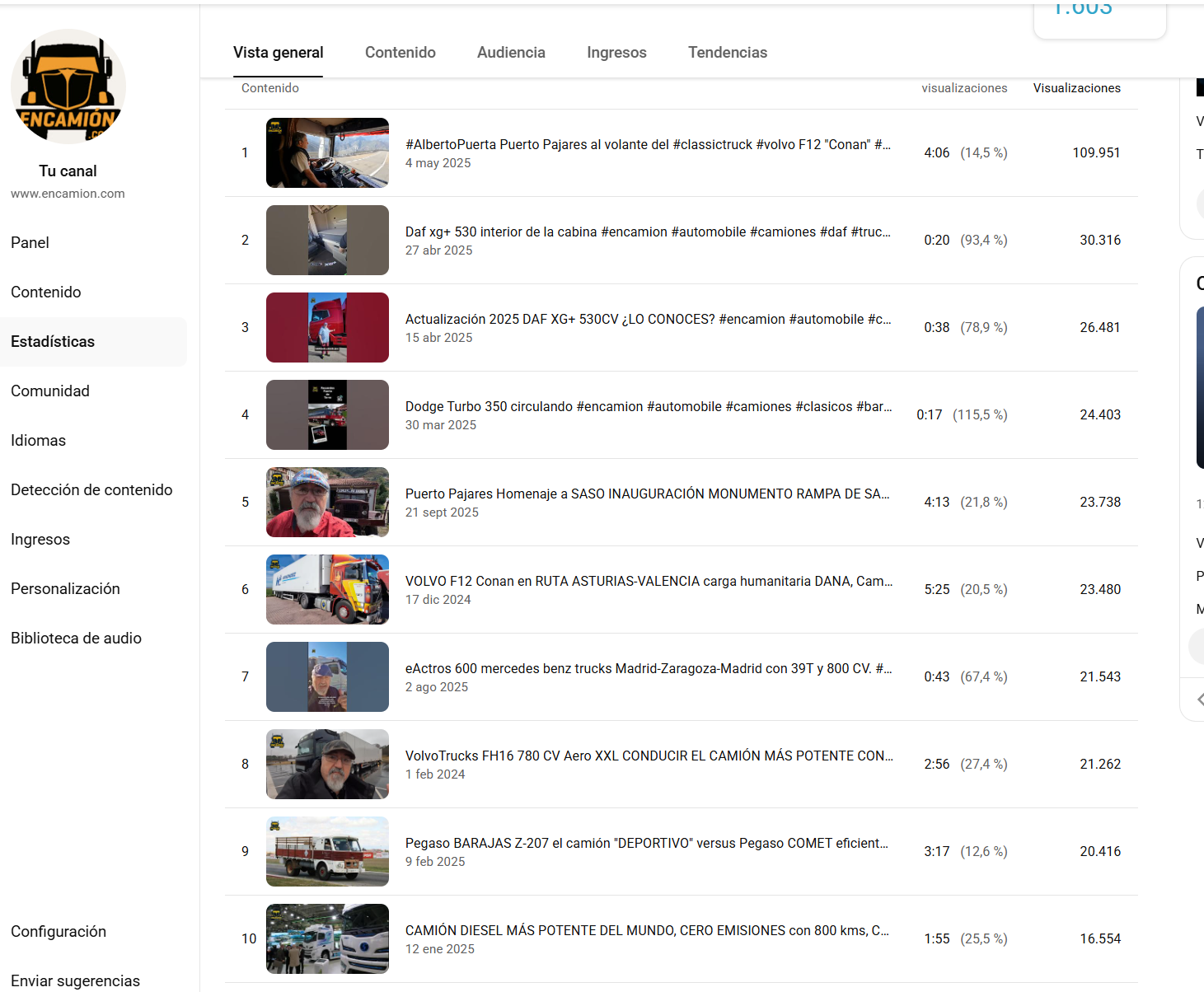This screenshot has width=1204, height=992.
Task: Select Personalización in the sidebar
Action: point(65,588)
